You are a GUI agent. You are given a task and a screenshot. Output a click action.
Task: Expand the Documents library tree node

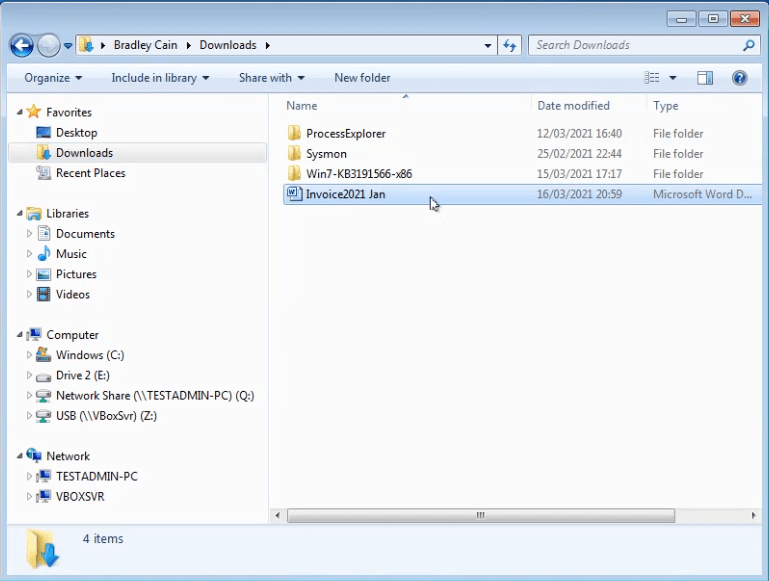click(30, 234)
